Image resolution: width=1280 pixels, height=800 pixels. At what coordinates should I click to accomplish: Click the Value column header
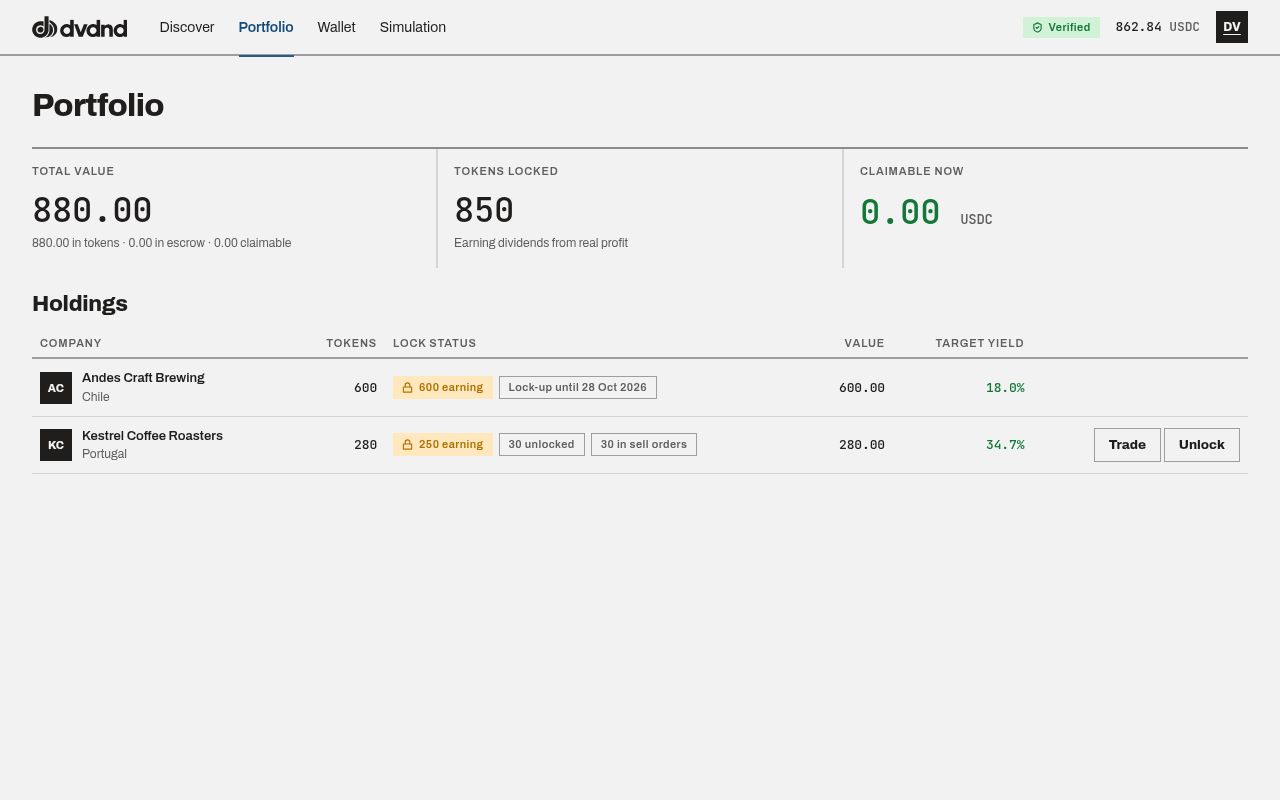864,343
